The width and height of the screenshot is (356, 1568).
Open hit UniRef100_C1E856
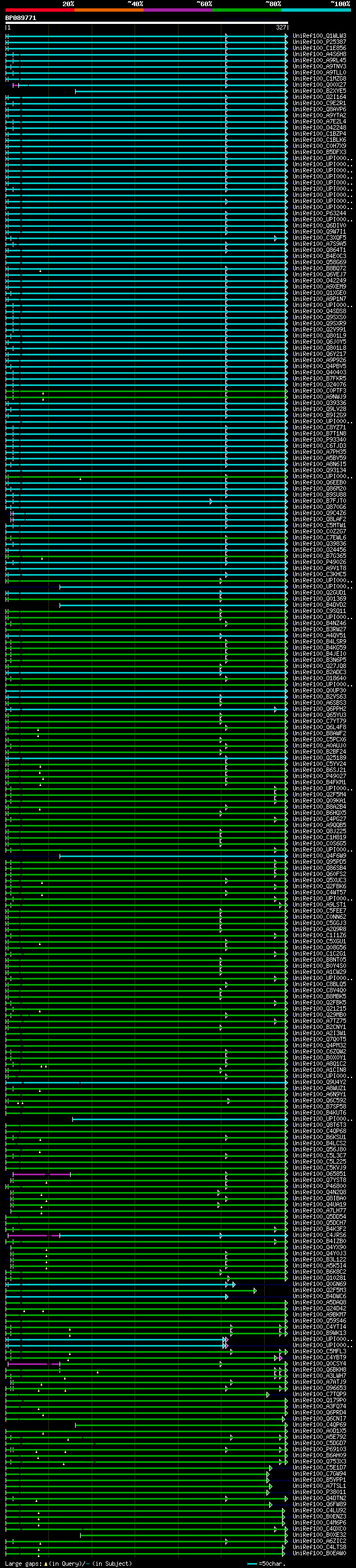click(x=319, y=48)
